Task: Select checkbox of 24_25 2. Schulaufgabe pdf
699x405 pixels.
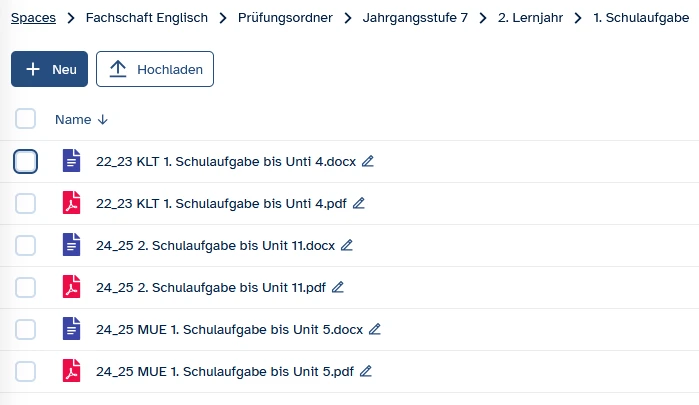Action: [x=26, y=287]
